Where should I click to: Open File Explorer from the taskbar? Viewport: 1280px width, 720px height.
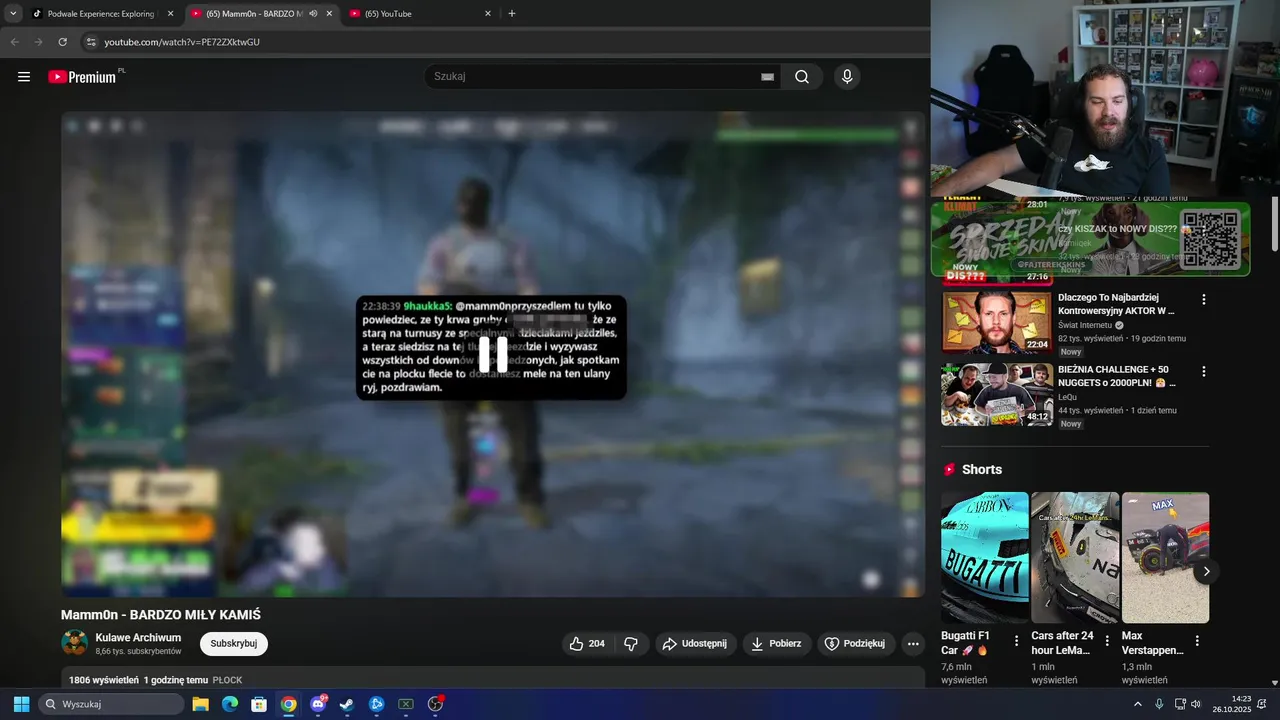[x=200, y=704]
